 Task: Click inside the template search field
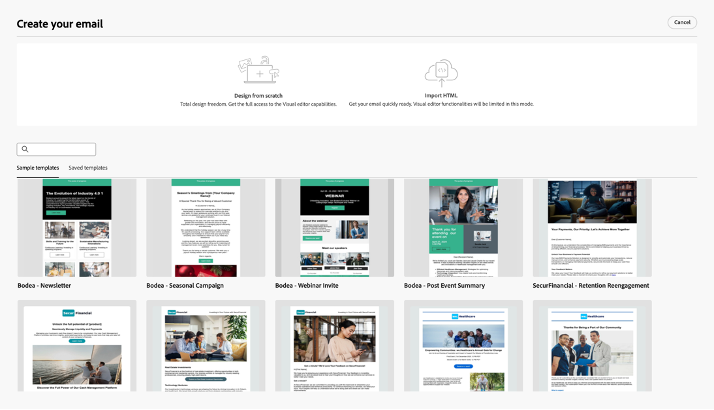point(62,149)
